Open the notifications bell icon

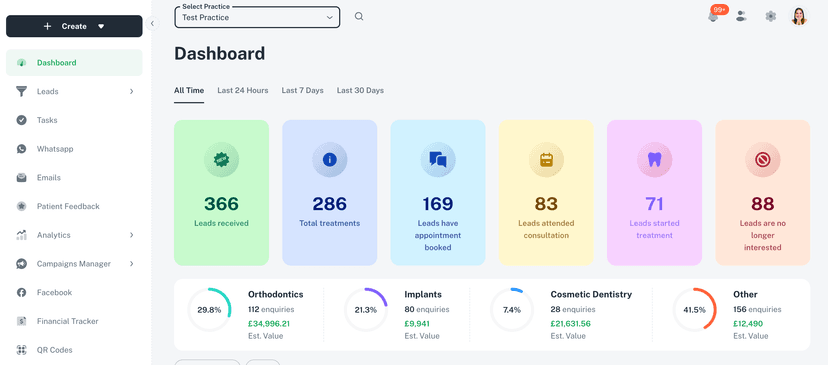(713, 16)
